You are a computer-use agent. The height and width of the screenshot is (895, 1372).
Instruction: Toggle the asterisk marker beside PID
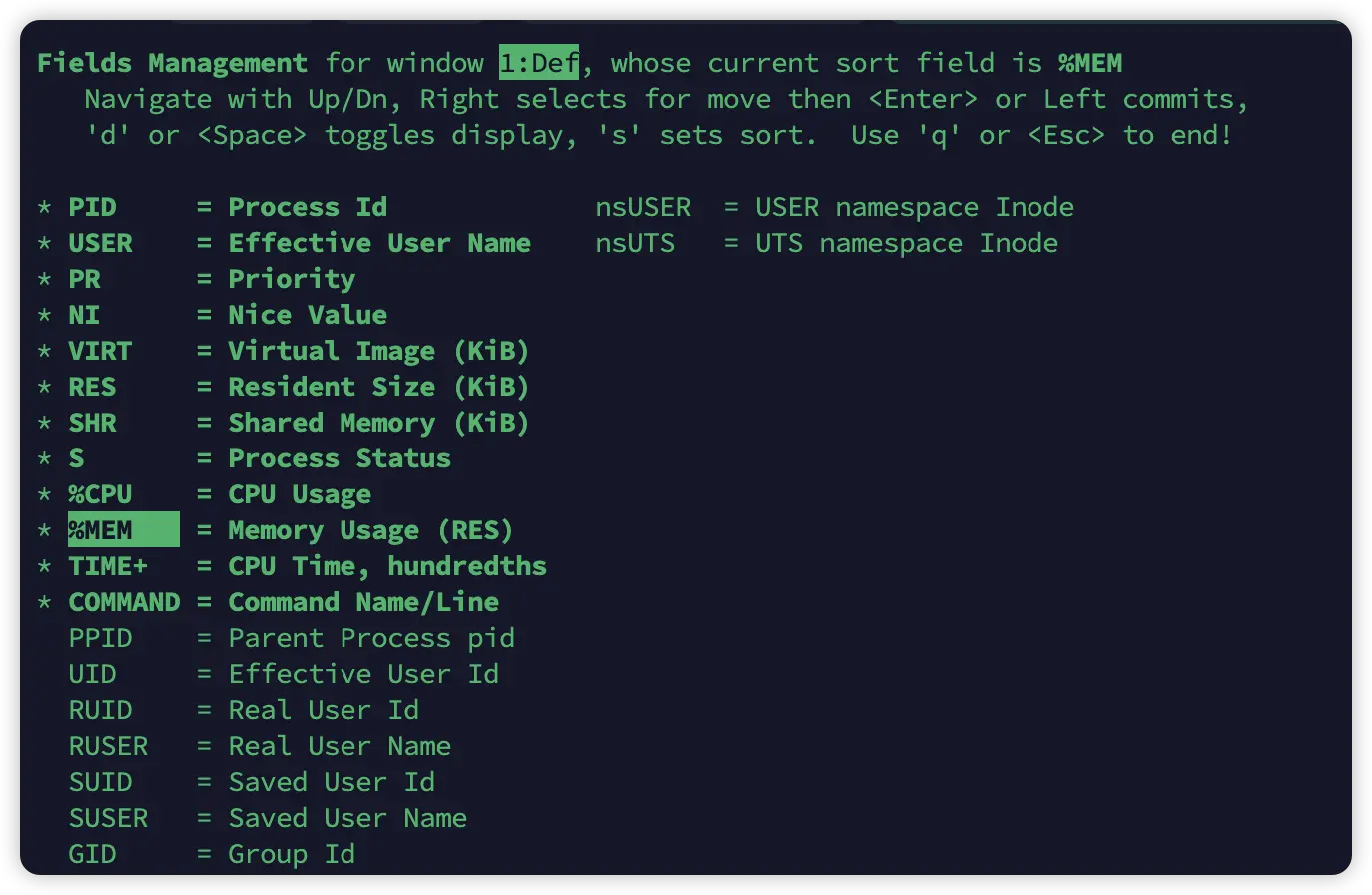click(44, 208)
